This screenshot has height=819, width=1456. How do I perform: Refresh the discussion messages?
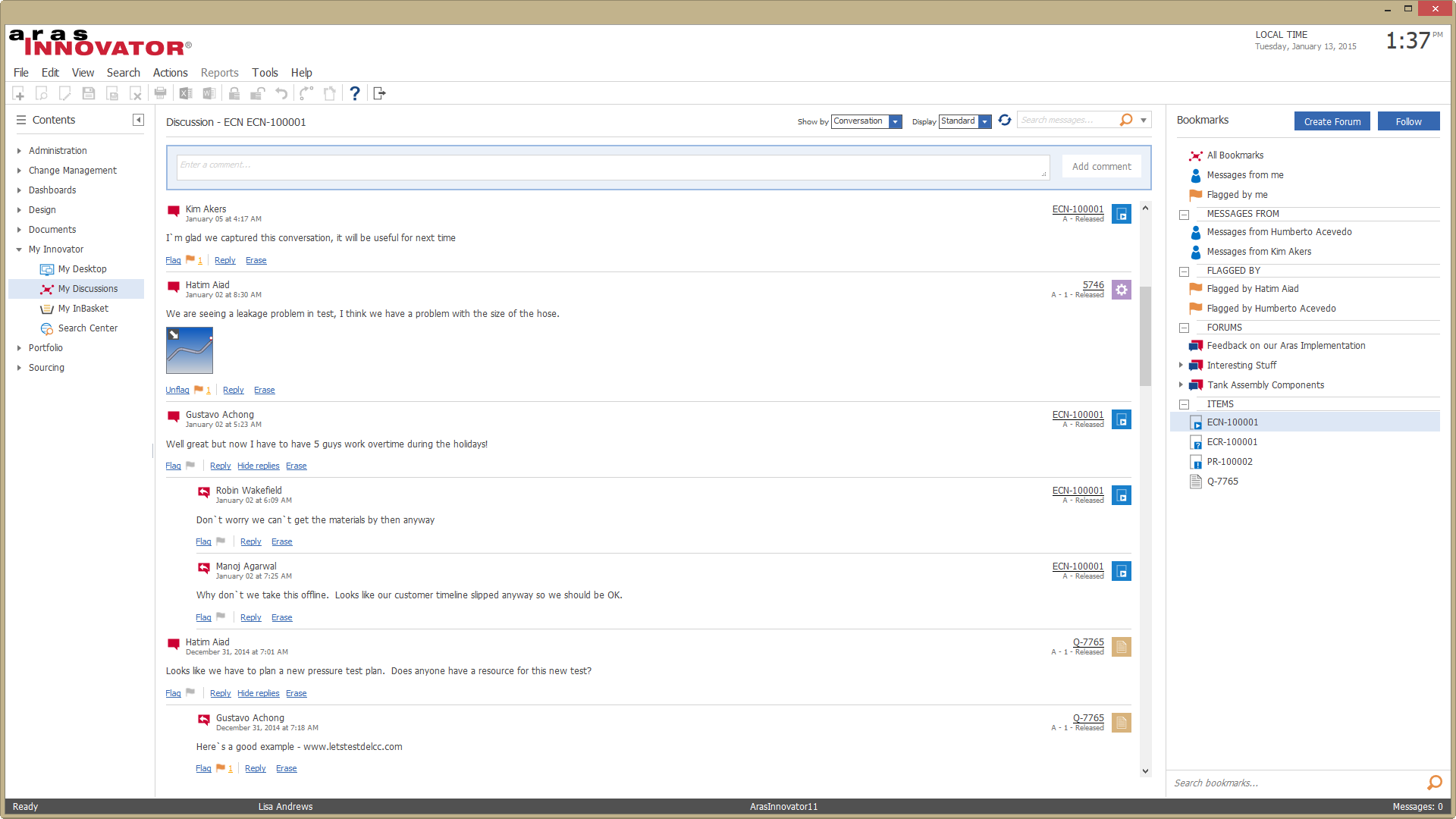[x=1005, y=121]
